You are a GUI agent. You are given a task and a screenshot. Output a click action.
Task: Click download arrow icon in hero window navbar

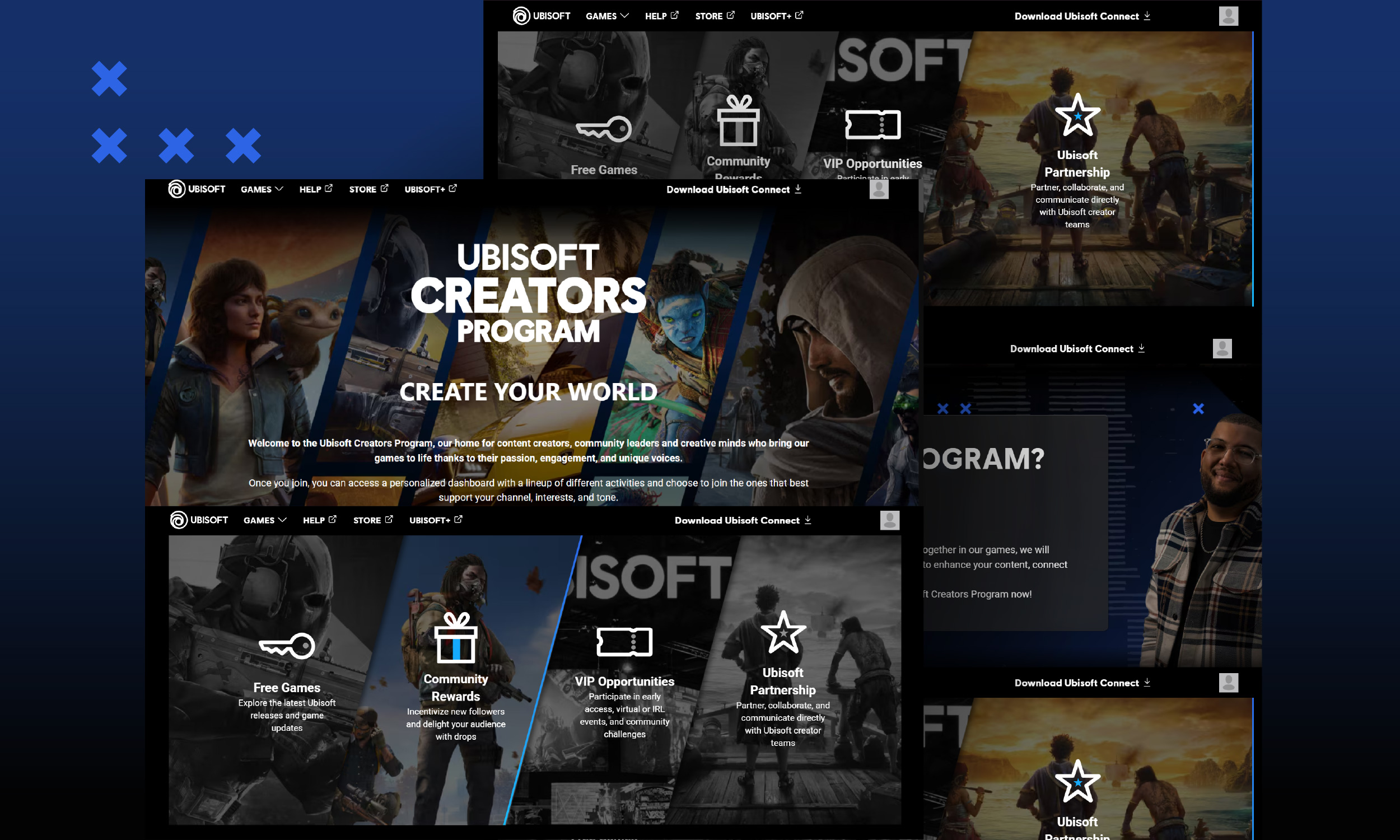tap(798, 189)
